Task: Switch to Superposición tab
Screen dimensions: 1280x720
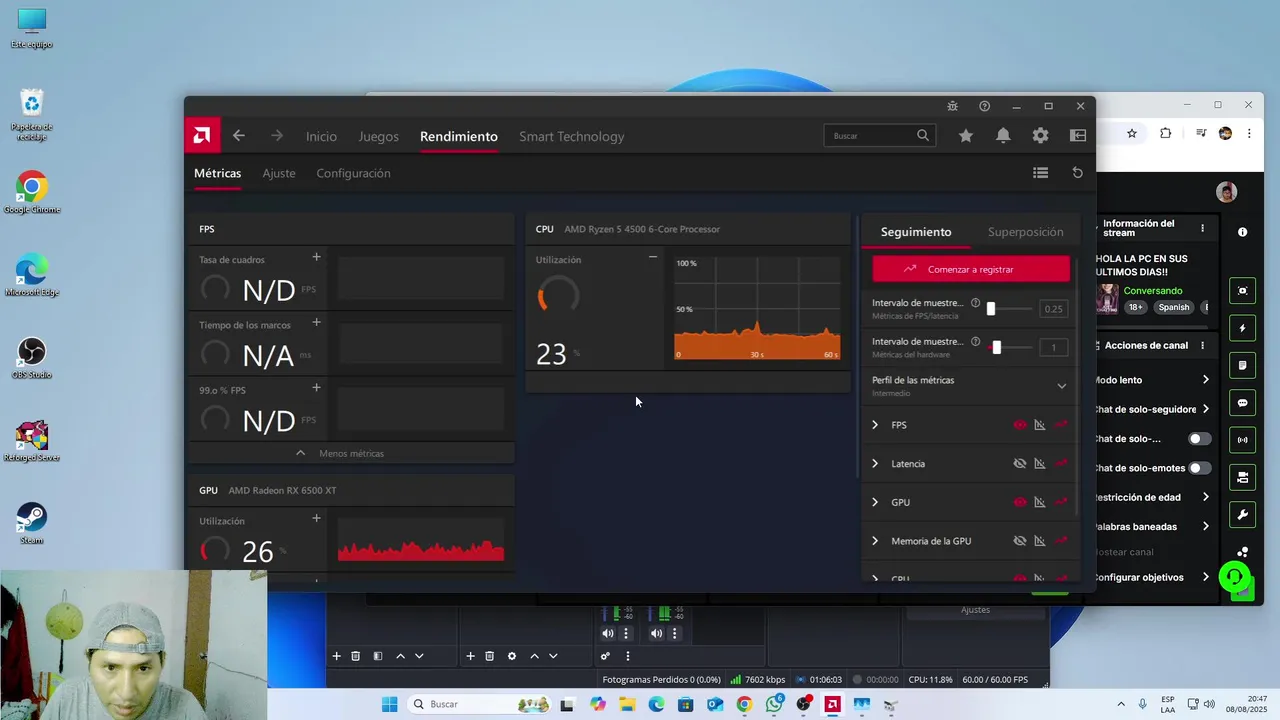Action: [x=1025, y=232]
